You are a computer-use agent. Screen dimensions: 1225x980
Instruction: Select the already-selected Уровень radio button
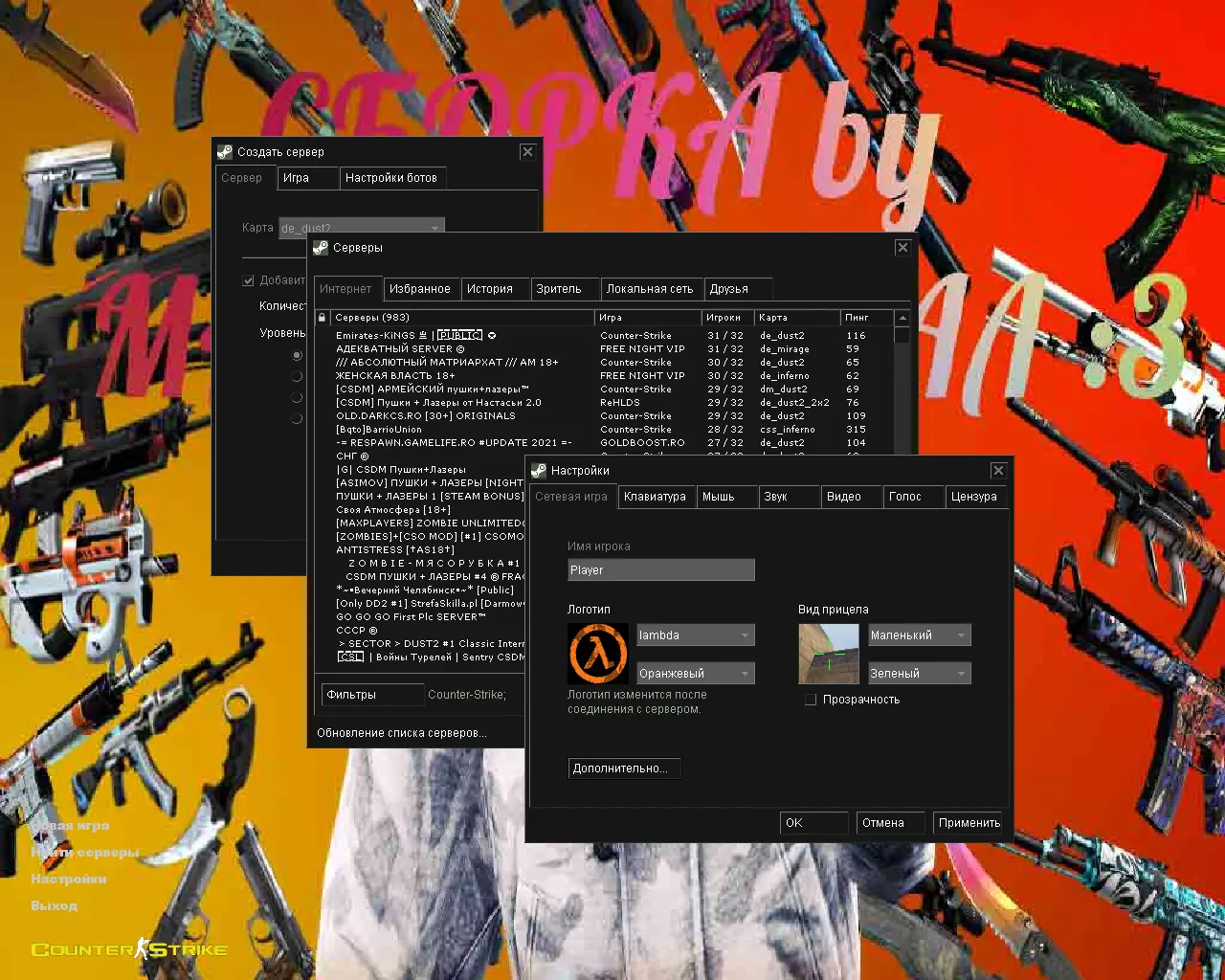click(297, 355)
